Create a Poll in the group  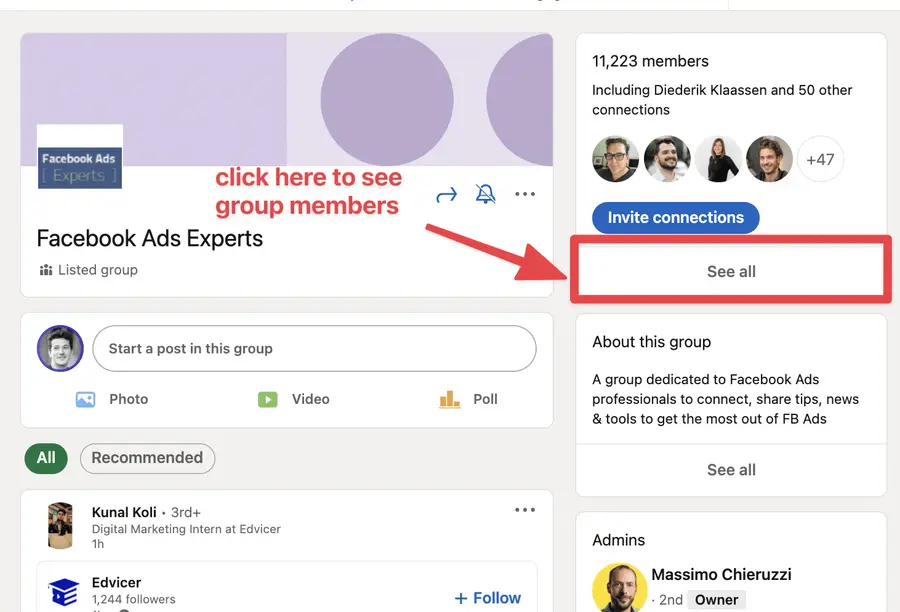pyautogui.click(x=469, y=398)
